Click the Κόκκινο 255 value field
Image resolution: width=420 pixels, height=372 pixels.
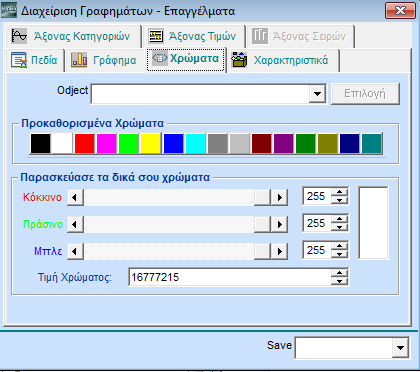(317, 196)
